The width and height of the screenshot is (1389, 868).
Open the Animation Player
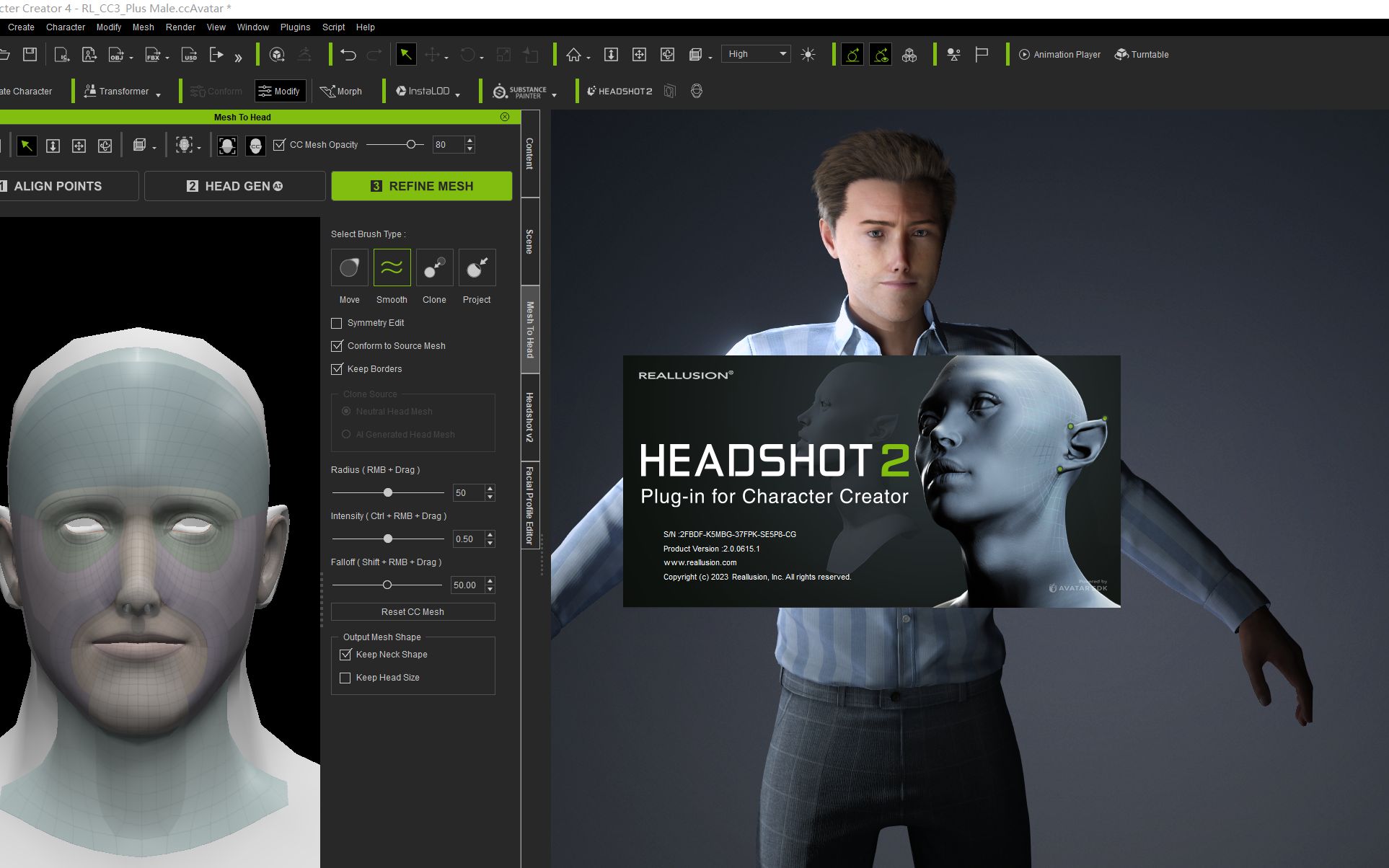(1059, 54)
